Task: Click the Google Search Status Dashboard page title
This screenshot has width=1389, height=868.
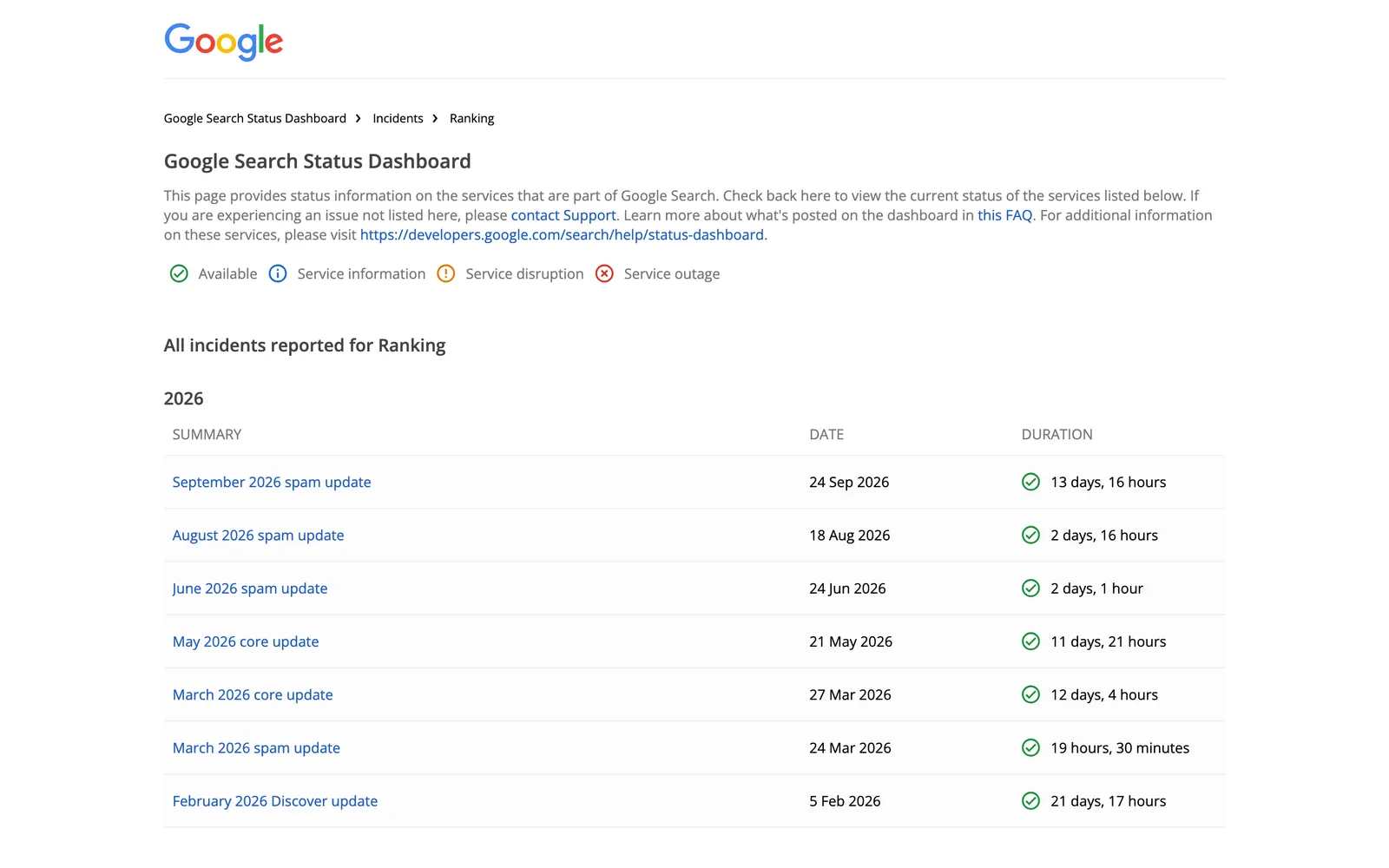Action: [x=318, y=161]
